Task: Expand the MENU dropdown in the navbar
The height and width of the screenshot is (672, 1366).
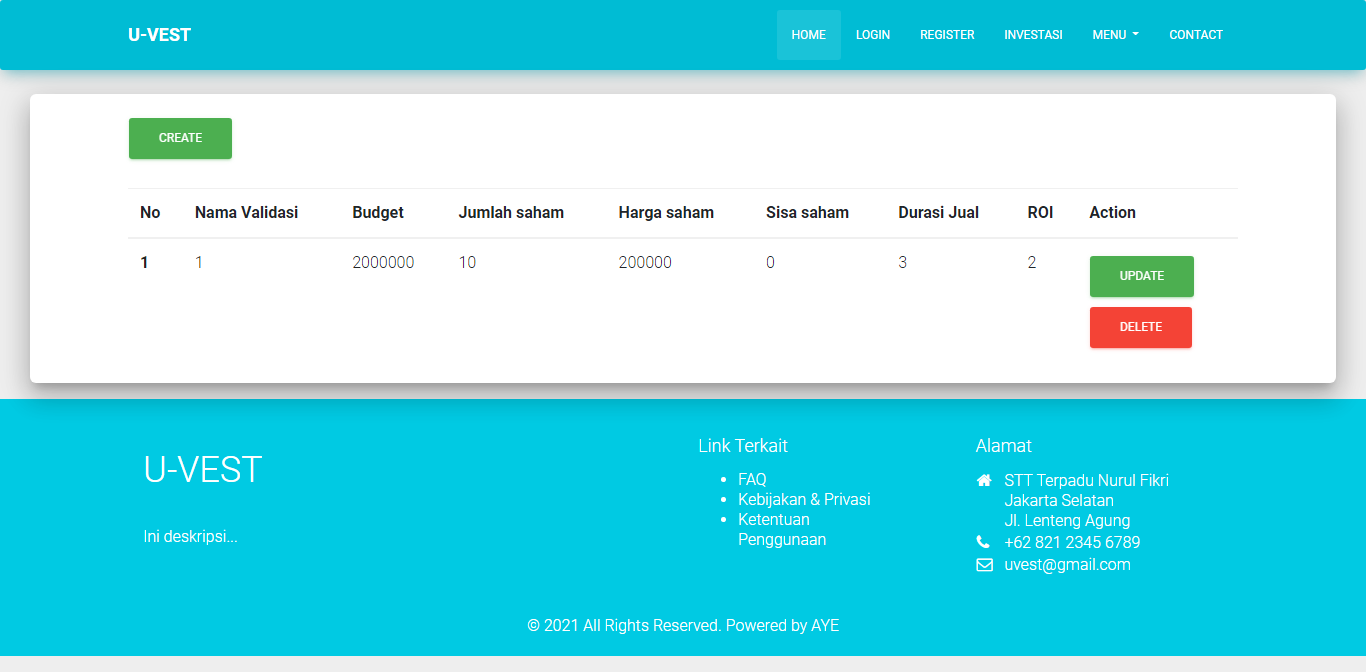Action: [x=1115, y=35]
